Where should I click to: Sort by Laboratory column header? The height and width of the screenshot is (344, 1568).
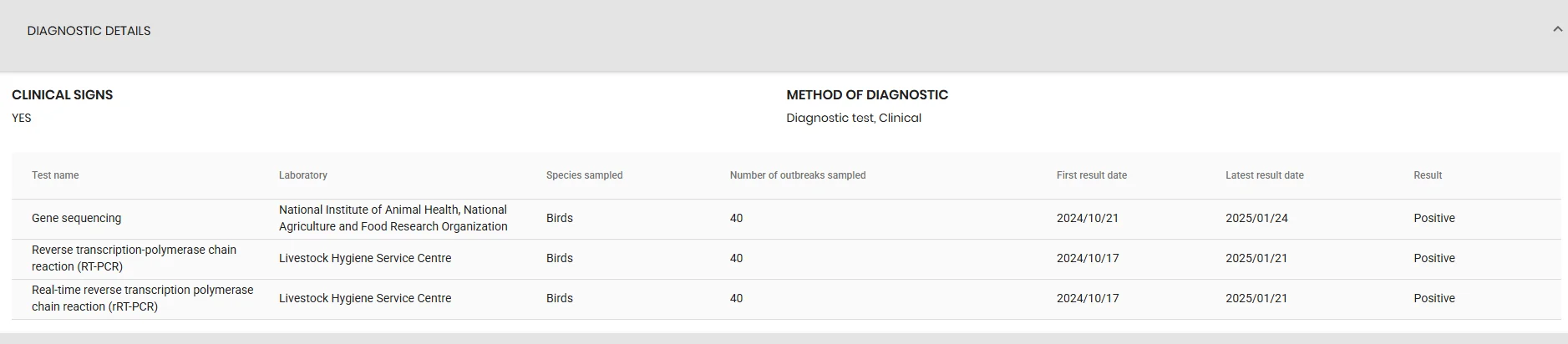[303, 175]
